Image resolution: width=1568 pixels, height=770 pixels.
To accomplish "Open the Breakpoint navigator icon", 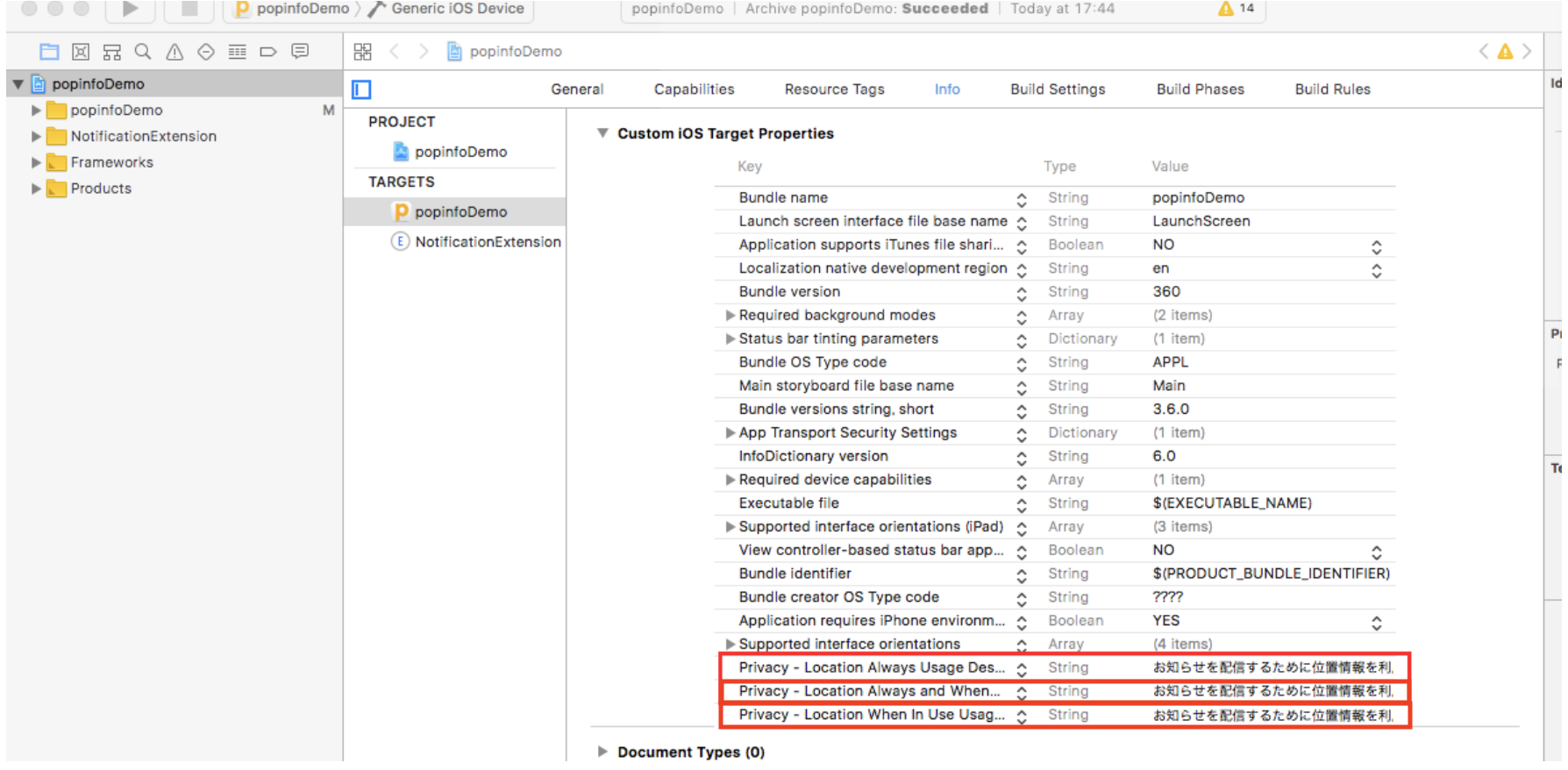I will point(268,52).
